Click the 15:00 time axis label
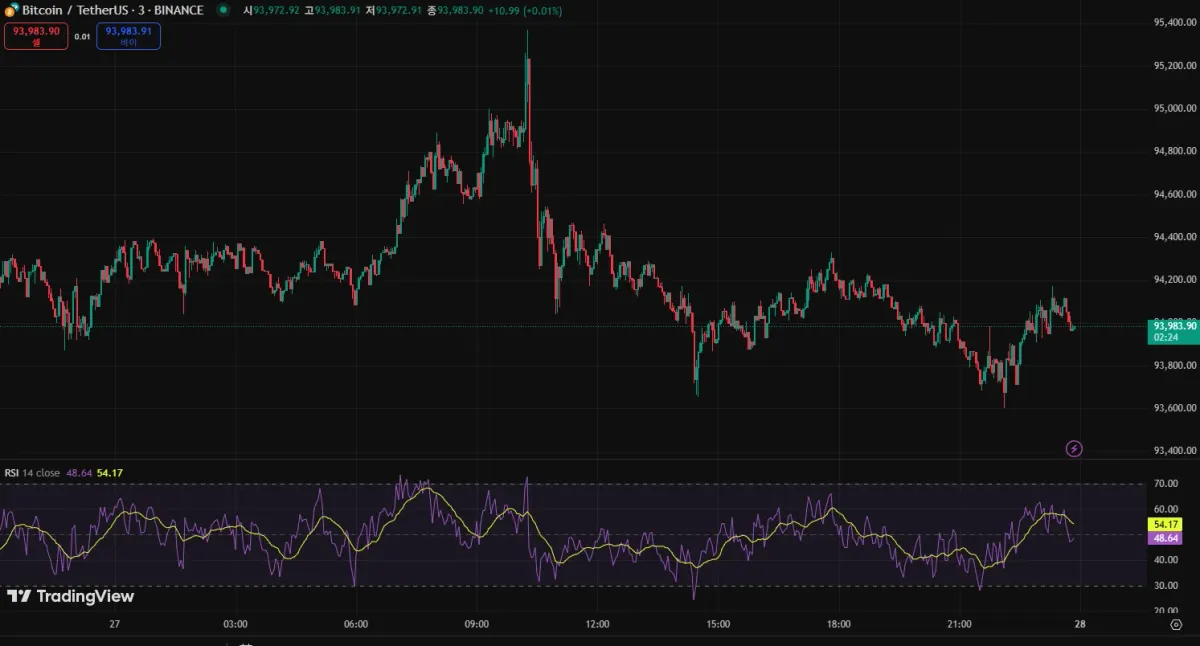 coord(718,624)
